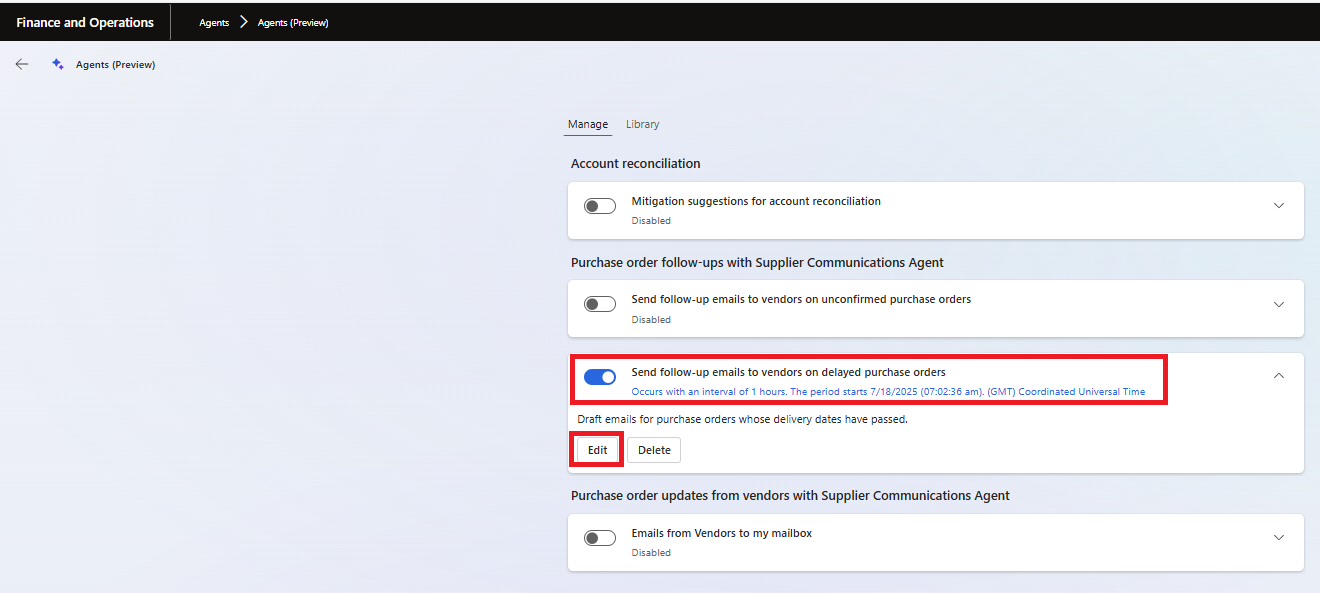
Task: Enable Mitigation suggestions for account reconciliation toggle
Action: tap(600, 206)
